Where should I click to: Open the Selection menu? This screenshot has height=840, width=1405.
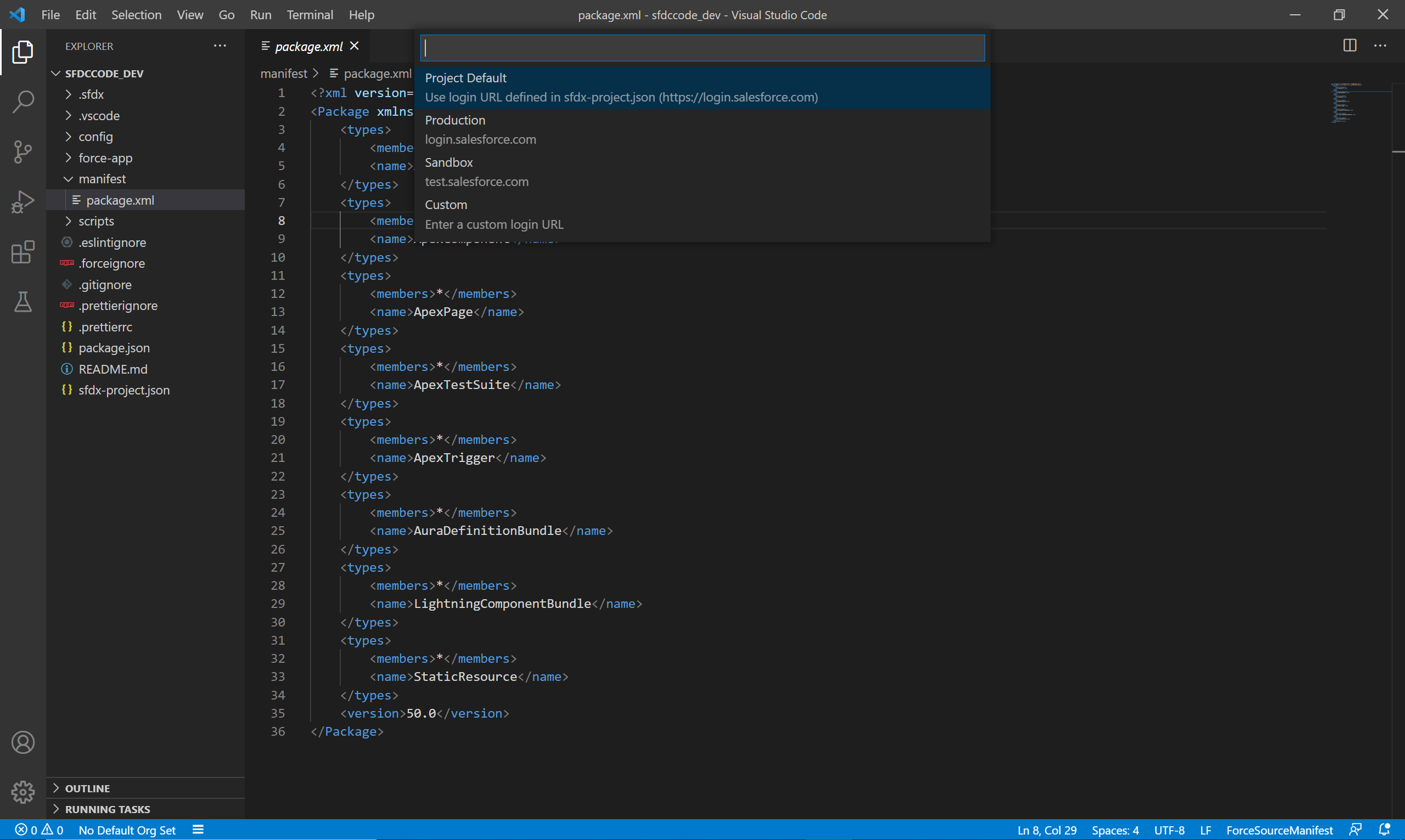136,15
